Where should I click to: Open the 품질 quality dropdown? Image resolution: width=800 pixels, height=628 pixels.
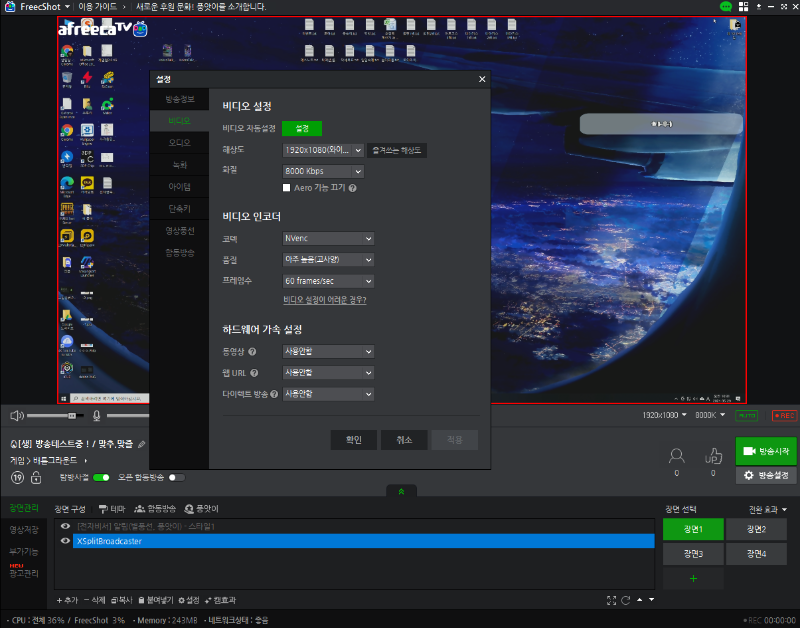pyautogui.click(x=328, y=260)
